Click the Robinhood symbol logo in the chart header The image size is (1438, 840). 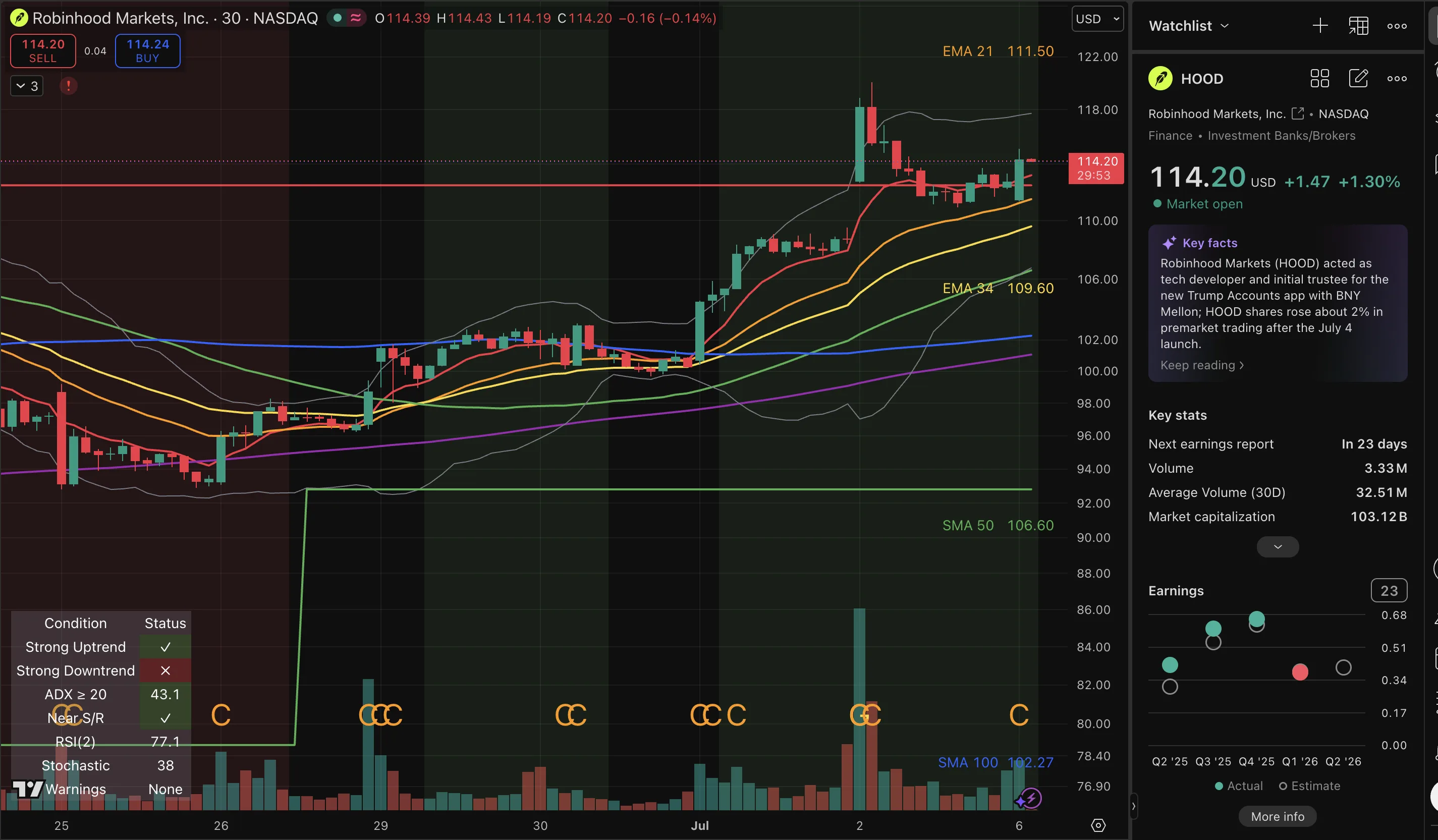pyautogui.click(x=19, y=18)
